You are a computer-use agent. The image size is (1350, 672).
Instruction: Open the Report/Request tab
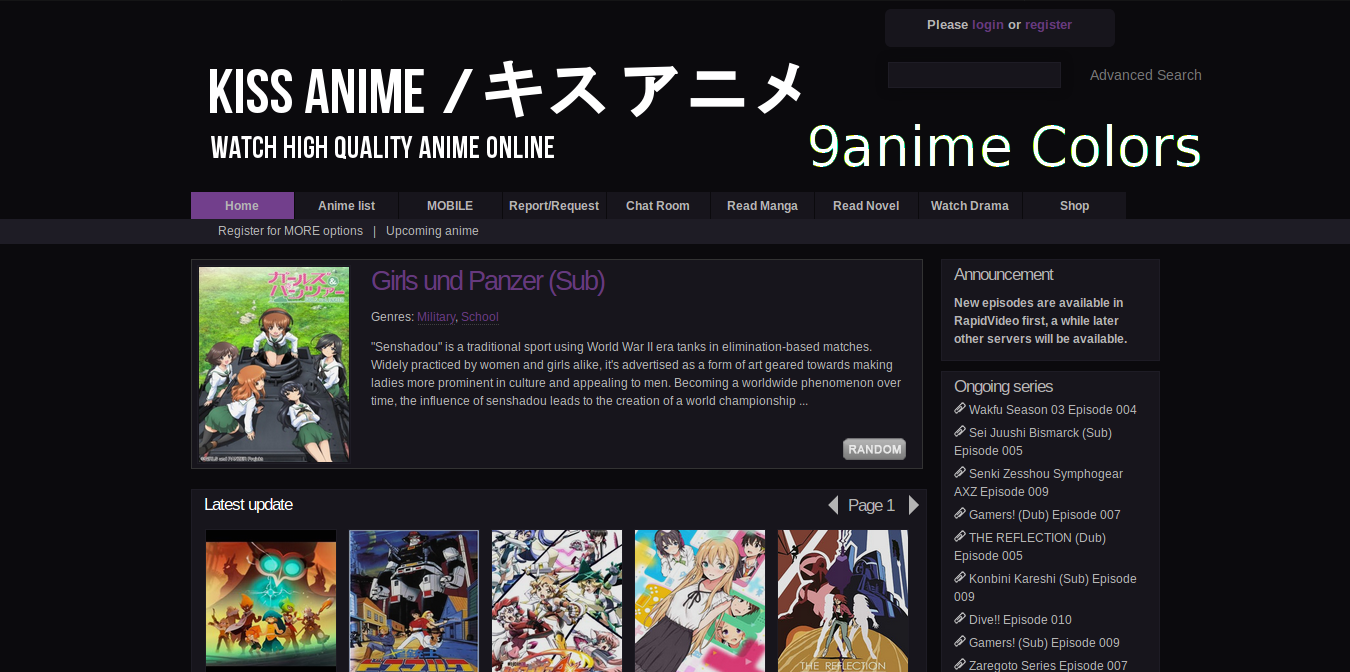pos(554,205)
